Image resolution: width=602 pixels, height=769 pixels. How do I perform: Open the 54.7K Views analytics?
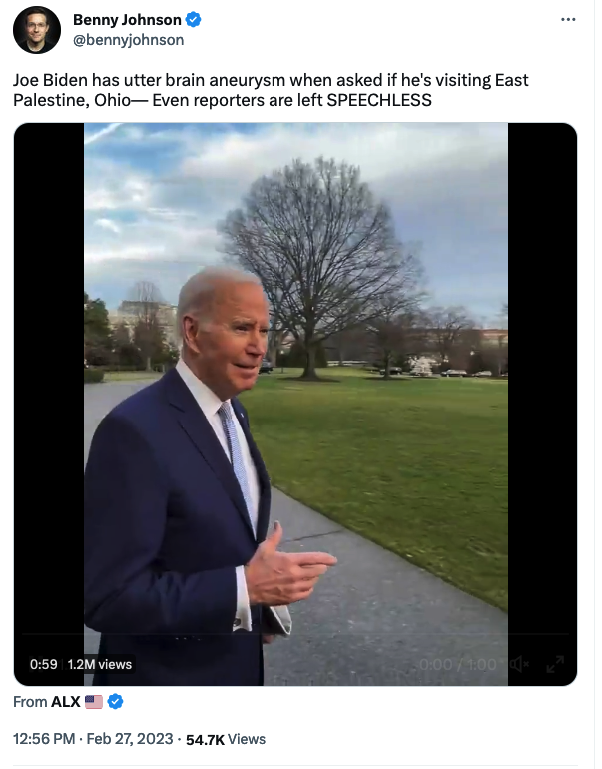tap(226, 739)
